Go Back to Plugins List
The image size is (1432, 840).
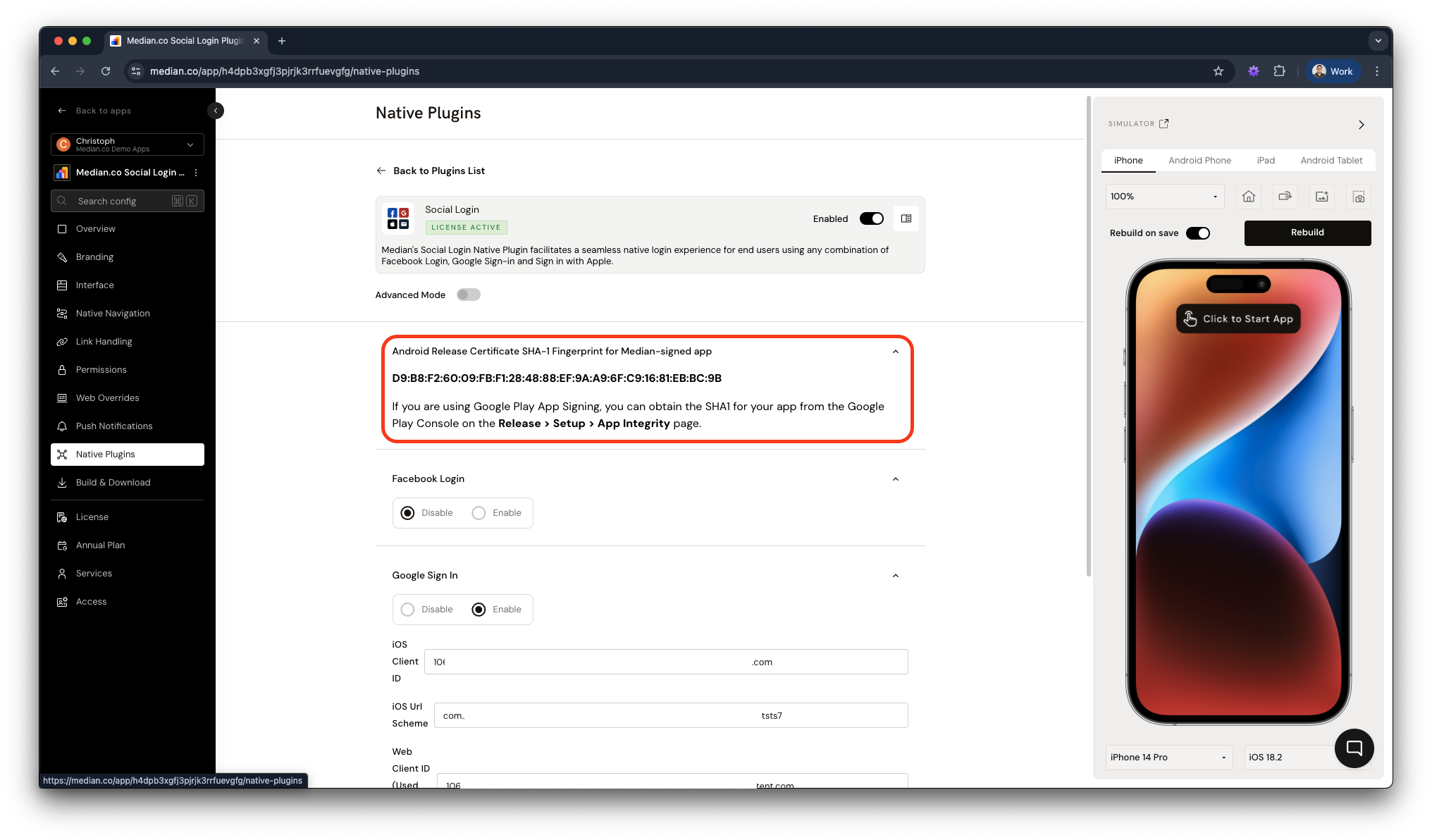[x=431, y=171]
